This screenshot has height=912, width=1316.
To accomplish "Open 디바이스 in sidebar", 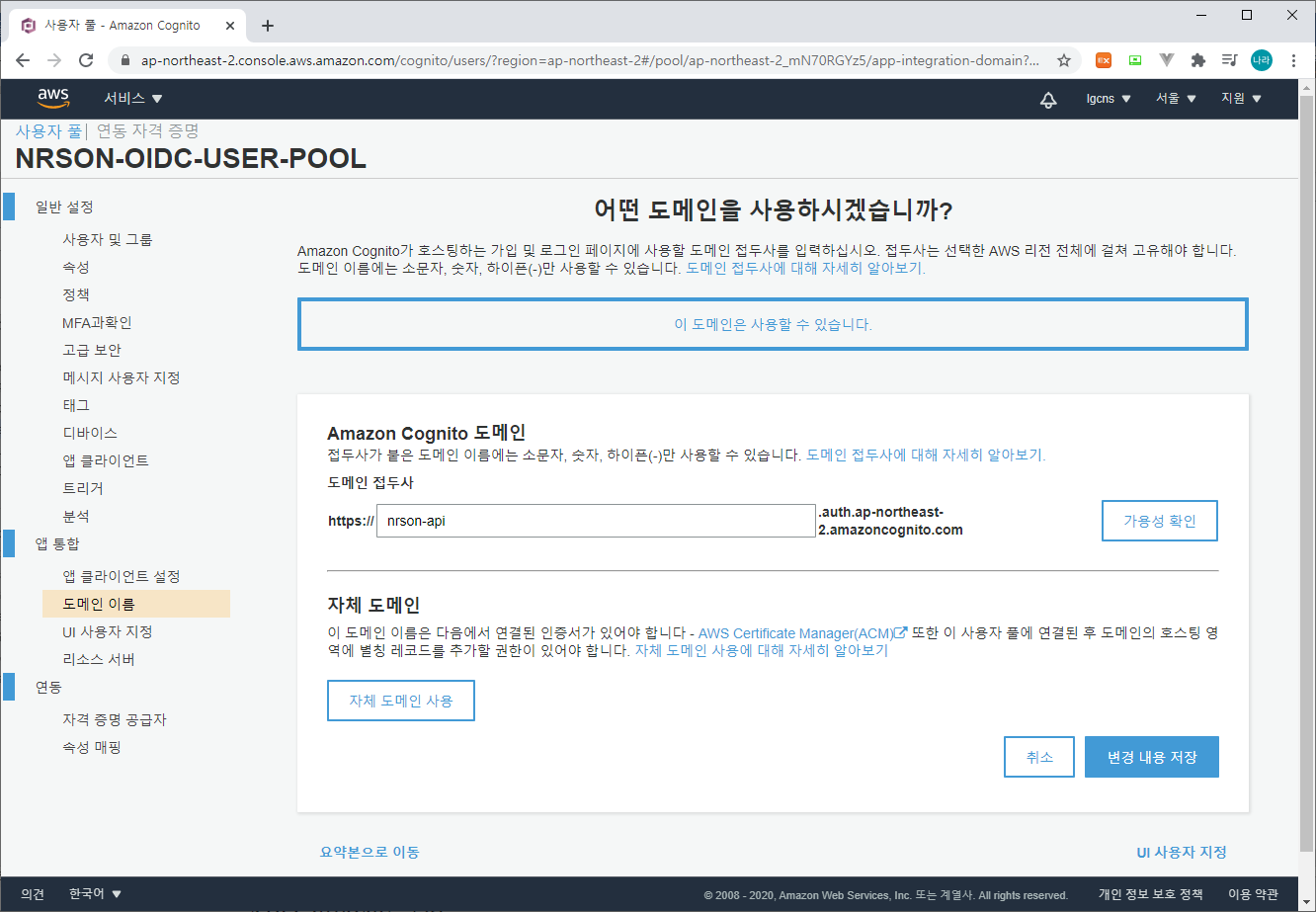I will point(90,433).
